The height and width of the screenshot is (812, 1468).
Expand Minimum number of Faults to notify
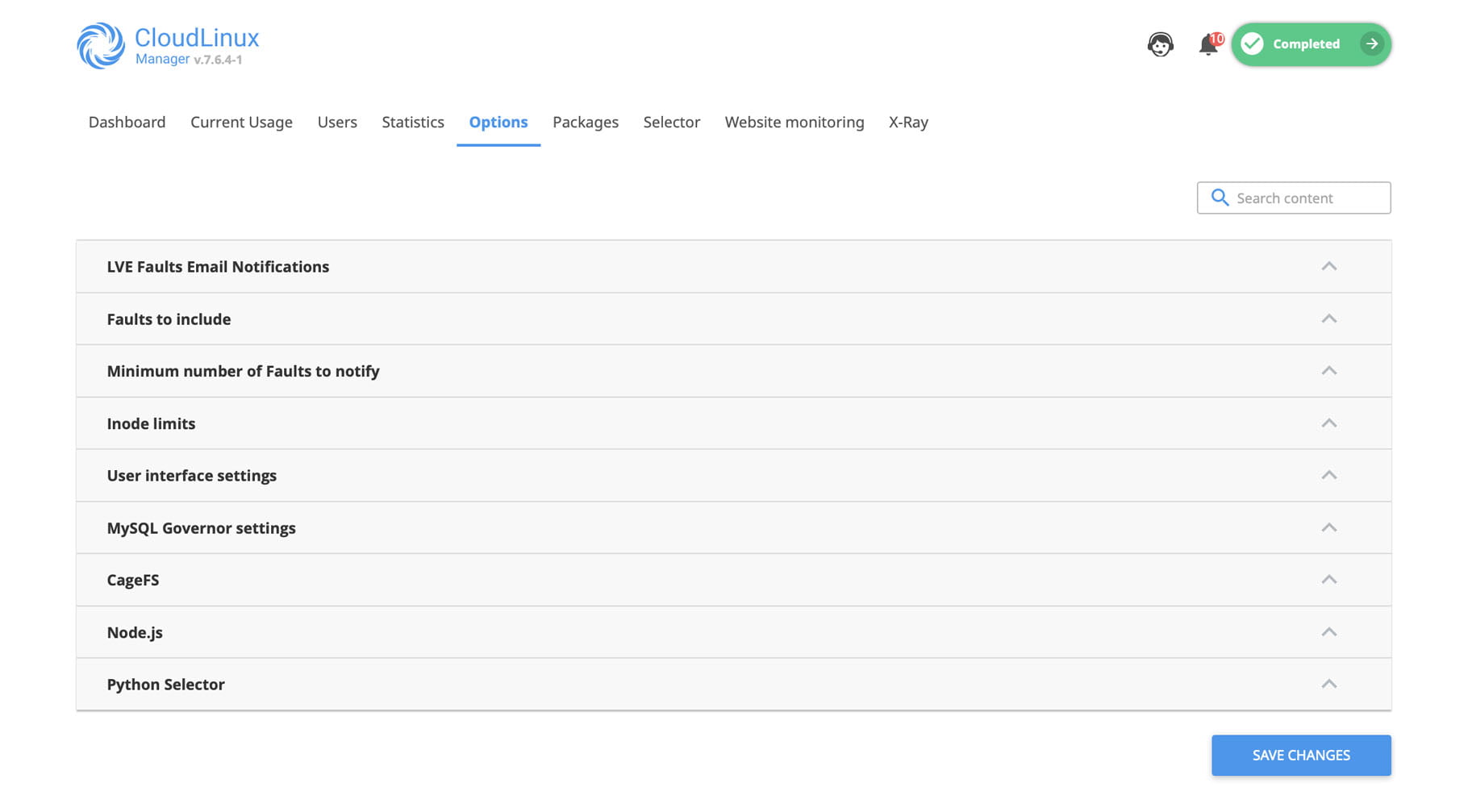tap(1328, 371)
